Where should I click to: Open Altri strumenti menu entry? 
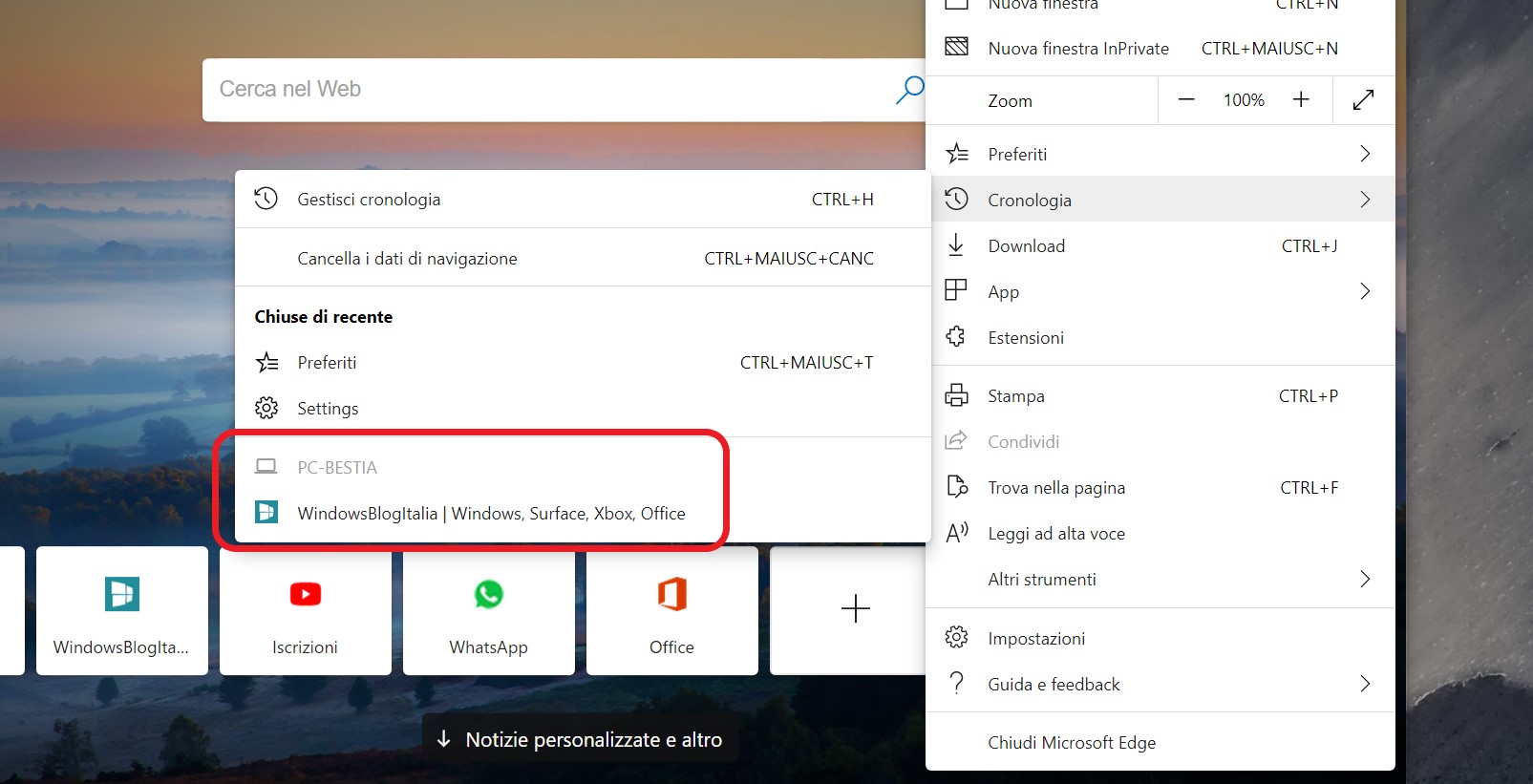point(1160,579)
